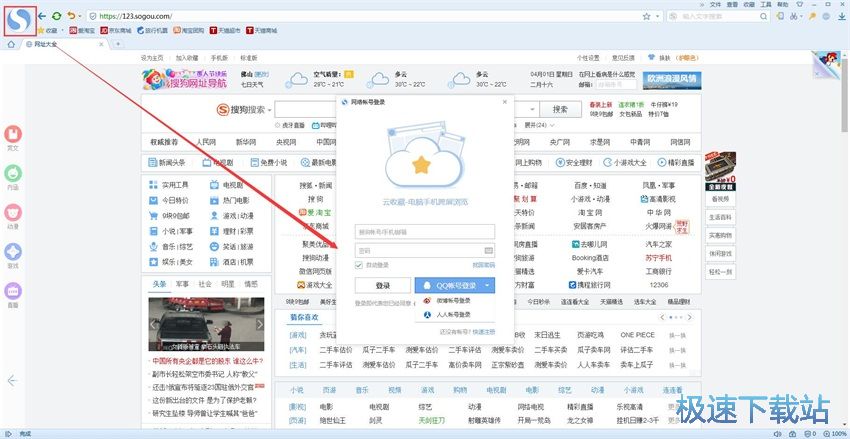The height and width of the screenshot is (439, 850).
Task: Click the golden key password icon
Action: (x=812, y=17)
